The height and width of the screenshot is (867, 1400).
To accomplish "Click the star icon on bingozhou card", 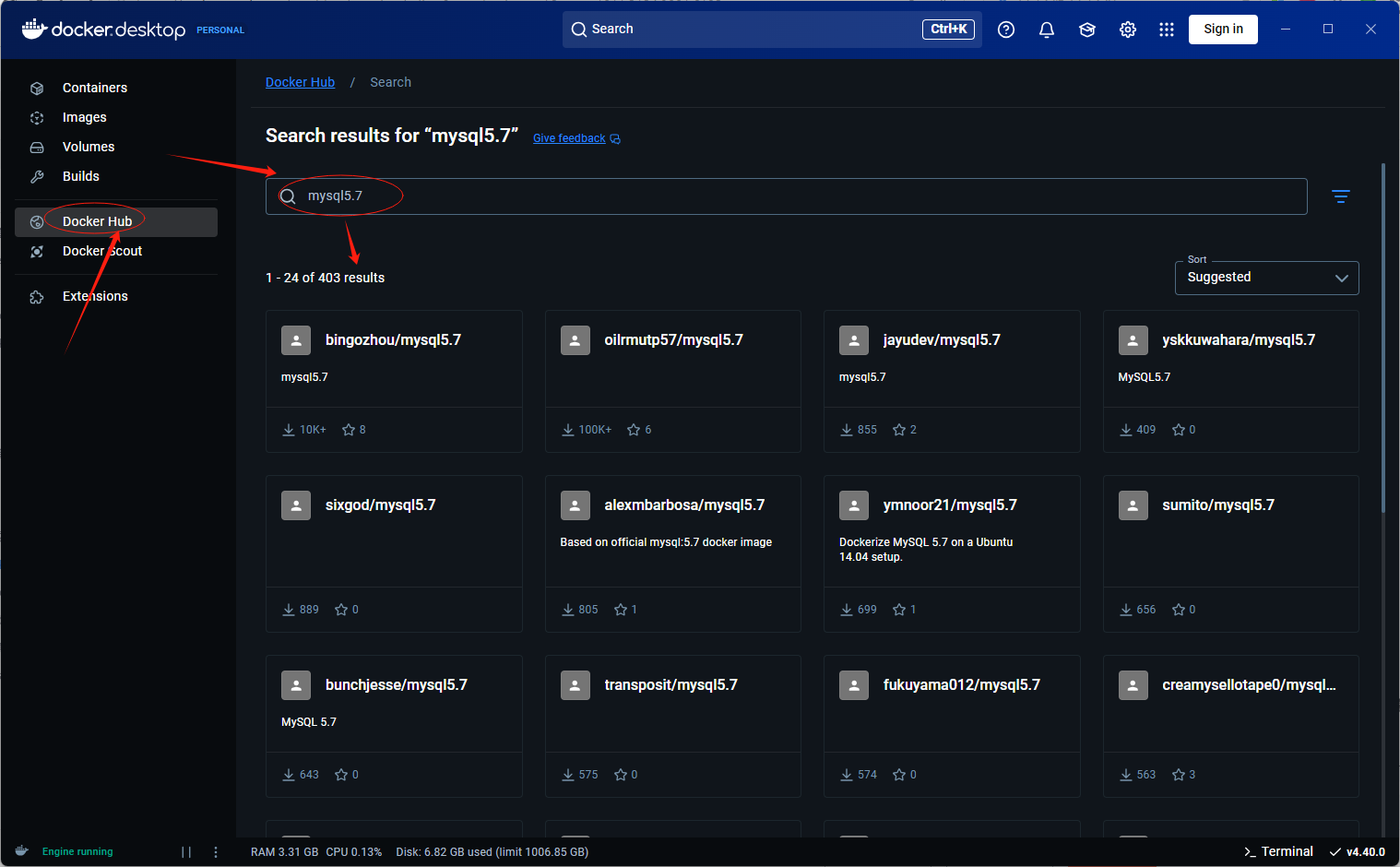I will point(349,430).
